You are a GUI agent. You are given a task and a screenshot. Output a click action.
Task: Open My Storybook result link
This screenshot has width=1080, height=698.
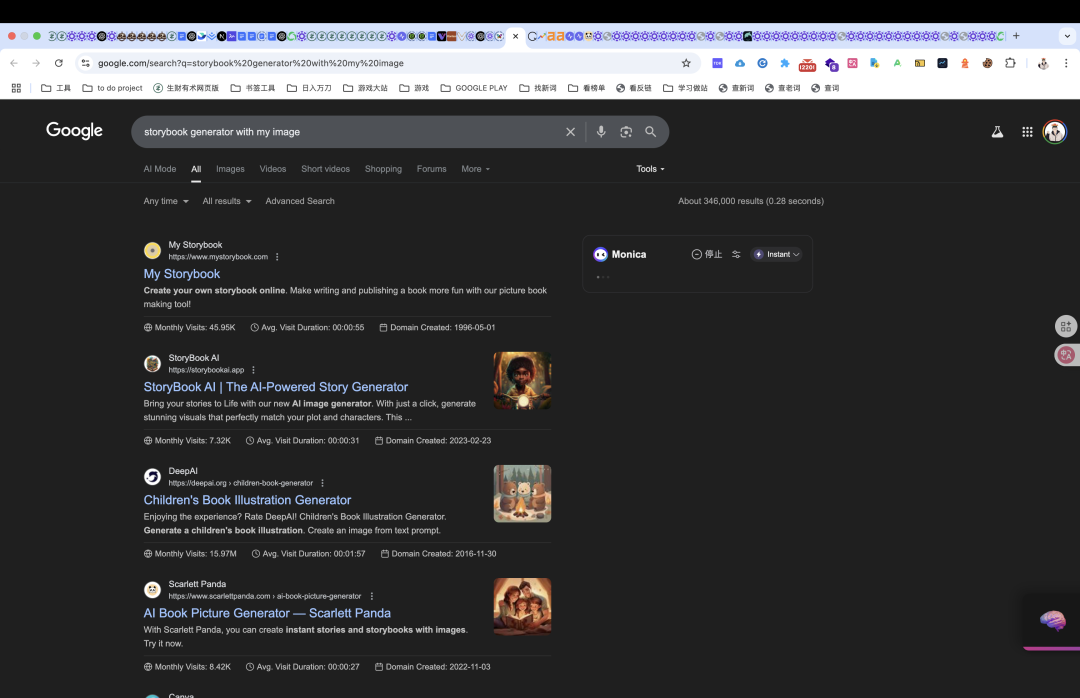[x=182, y=274]
